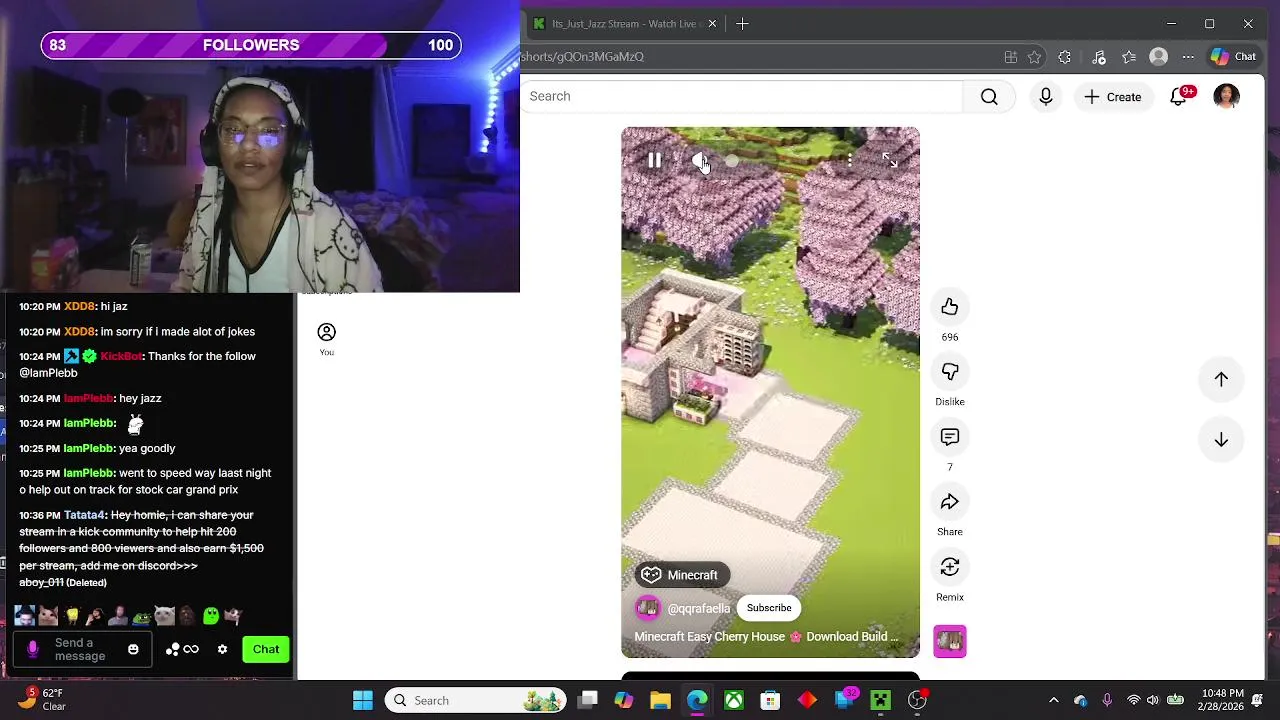The image size is (1280, 720).
Task: Add this page to favorites star
Action: (1035, 57)
